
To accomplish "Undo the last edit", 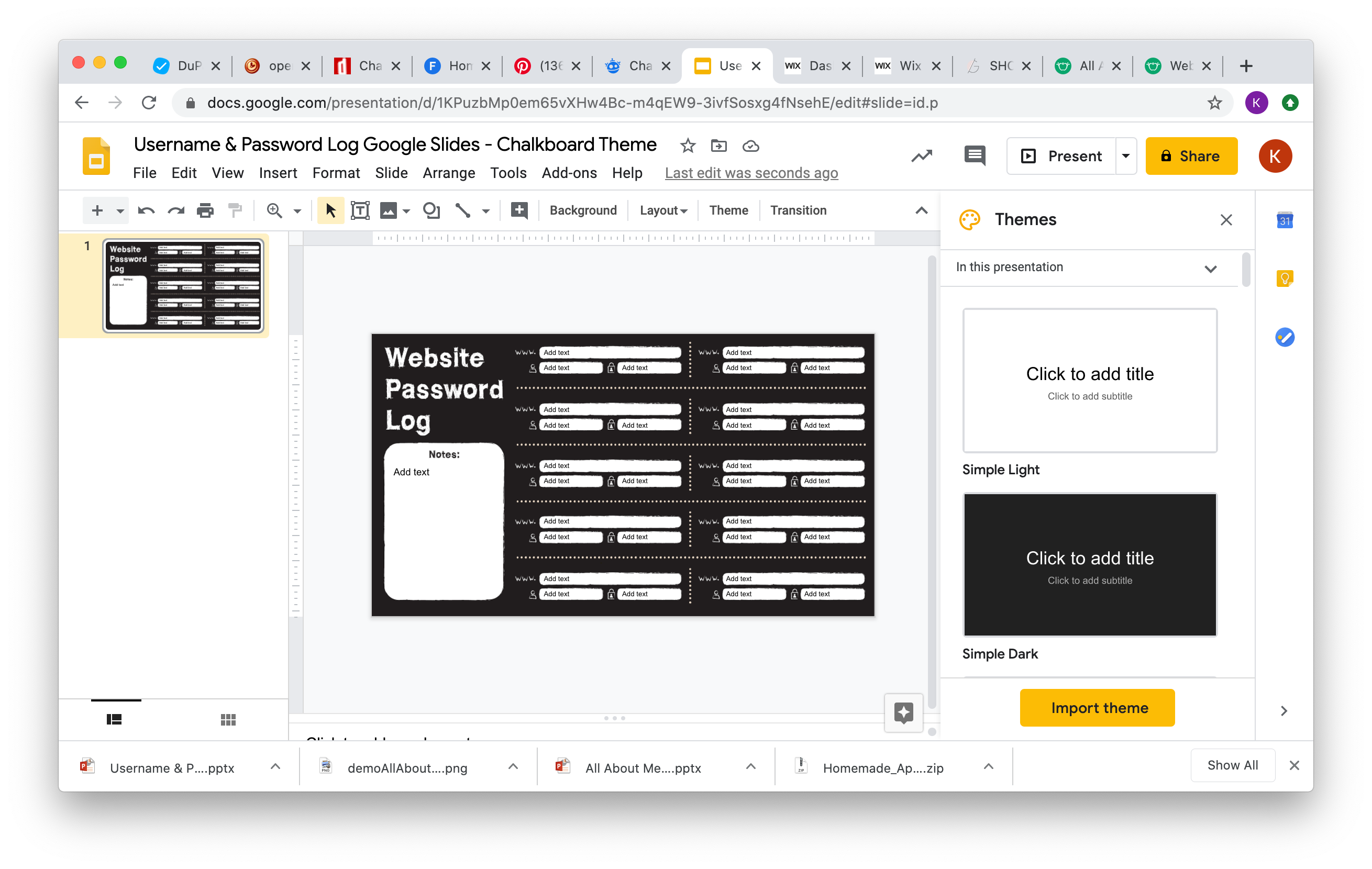I will pyautogui.click(x=147, y=210).
